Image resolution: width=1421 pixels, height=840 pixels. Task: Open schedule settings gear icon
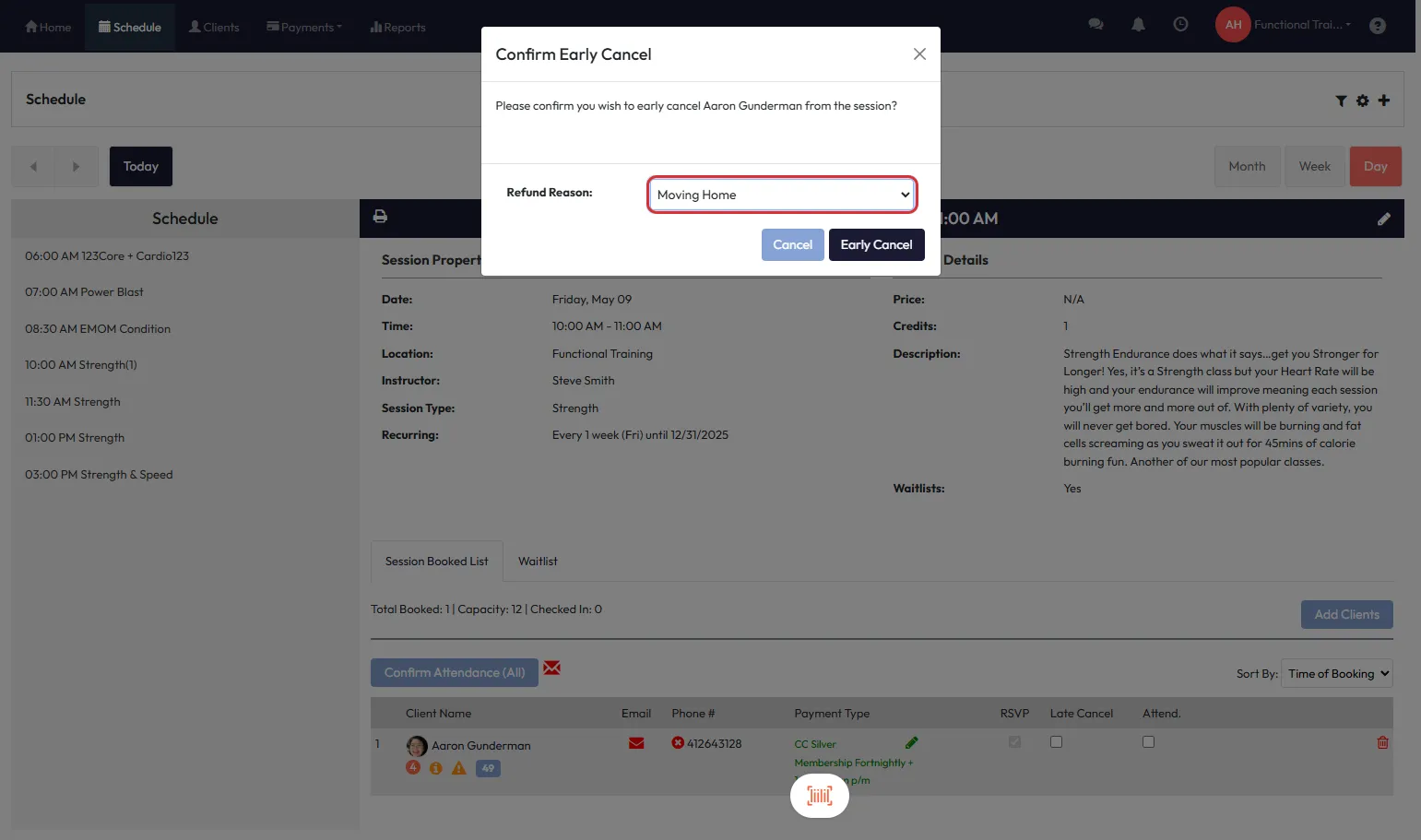coord(1362,101)
